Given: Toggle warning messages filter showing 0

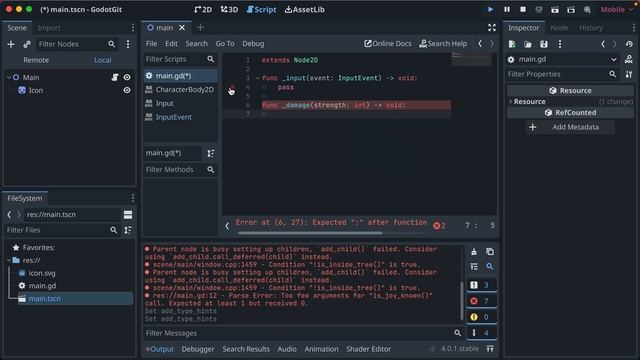Looking at the screenshot, I should [x=482, y=317].
